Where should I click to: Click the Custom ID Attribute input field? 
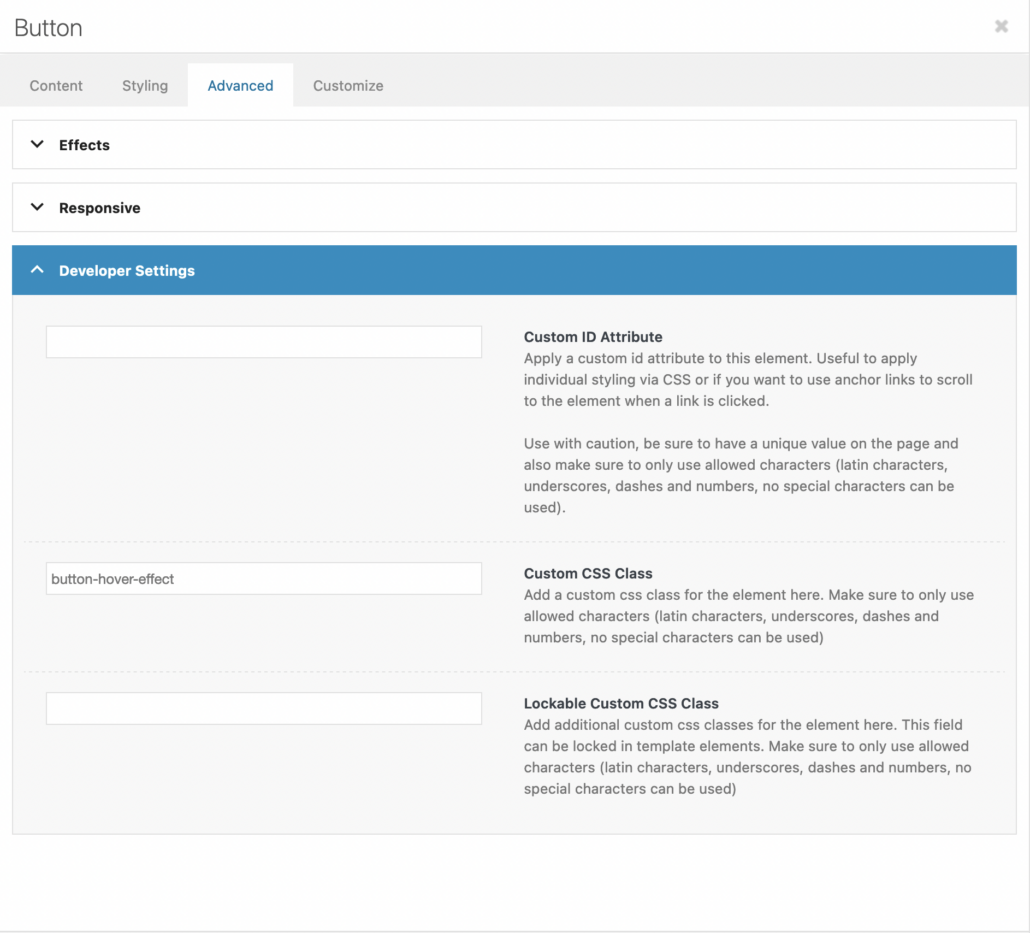point(263,341)
